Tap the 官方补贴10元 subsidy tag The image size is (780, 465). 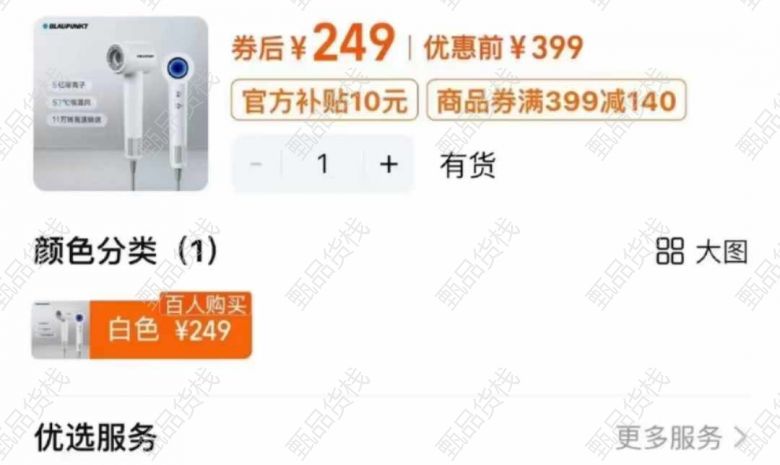(x=324, y=100)
